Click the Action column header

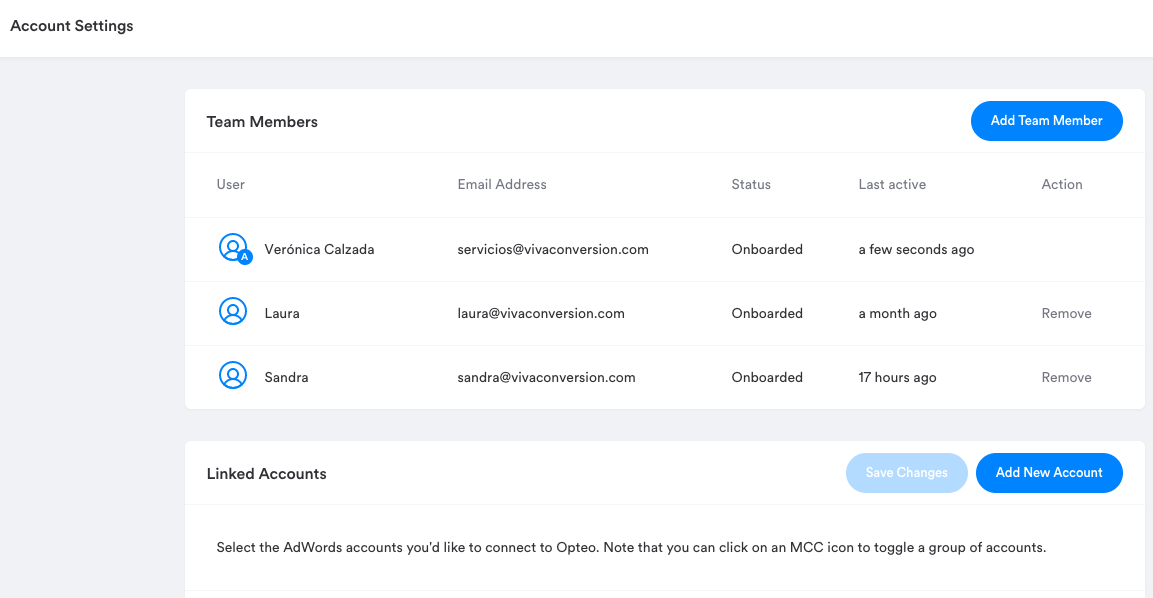(1062, 185)
